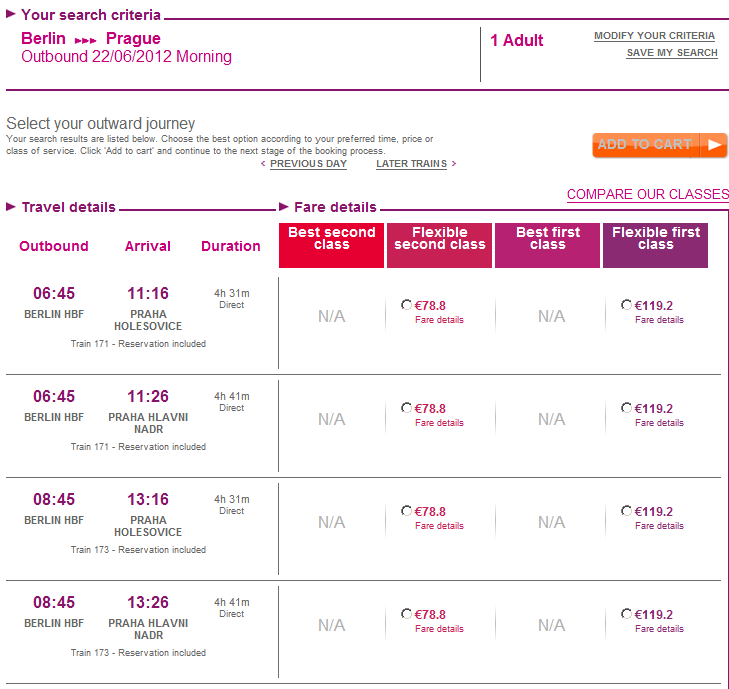Show Later Trains results
Screen dimensions: 729x689
411,164
